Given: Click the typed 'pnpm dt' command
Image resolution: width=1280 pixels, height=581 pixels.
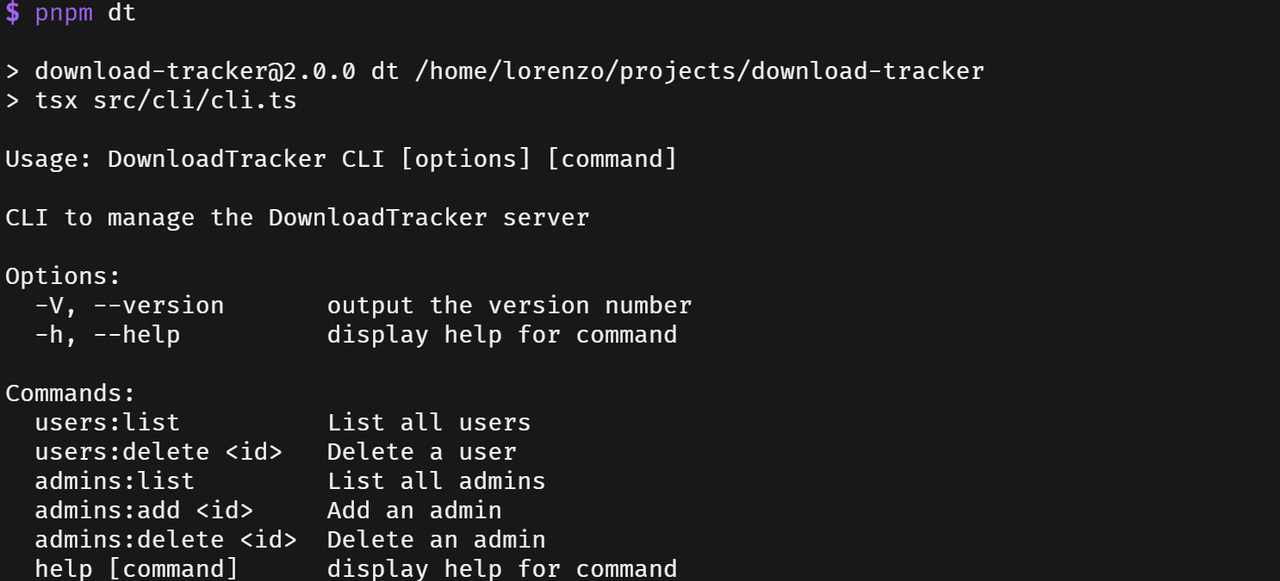Looking at the screenshot, I should tap(85, 13).
